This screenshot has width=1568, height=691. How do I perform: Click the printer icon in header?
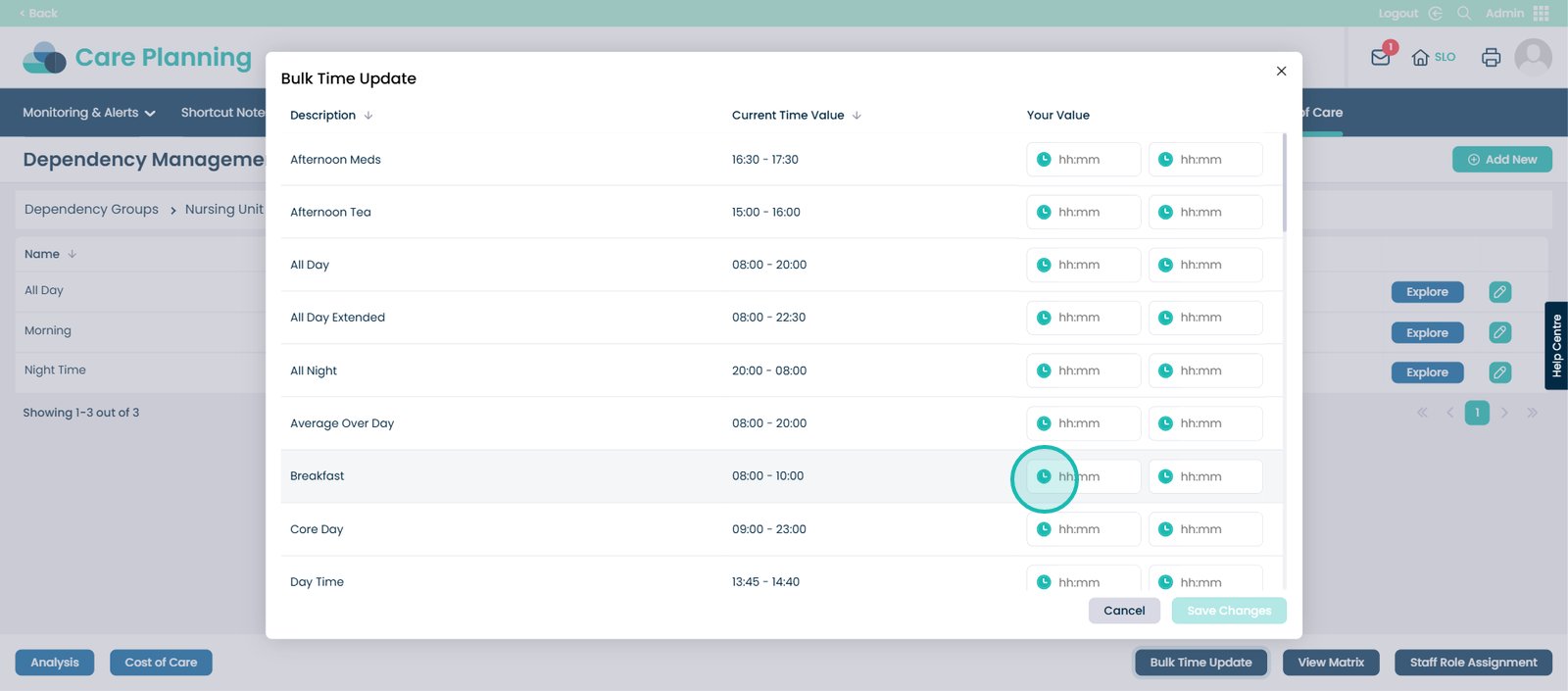(1491, 57)
